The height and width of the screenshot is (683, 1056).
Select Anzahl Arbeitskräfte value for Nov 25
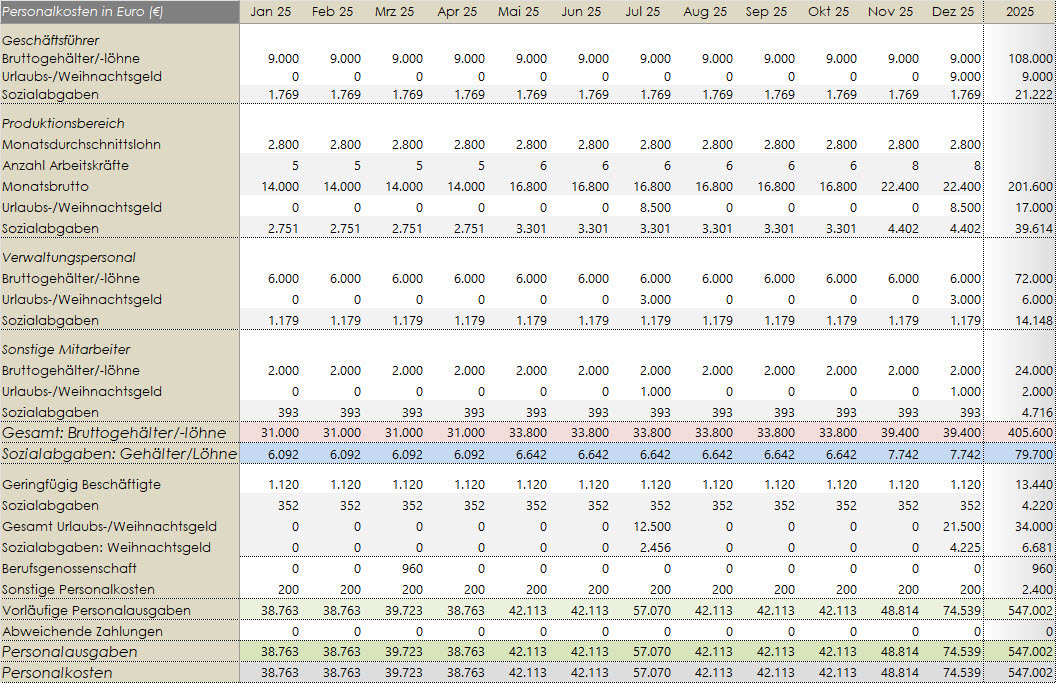(x=914, y=166)
